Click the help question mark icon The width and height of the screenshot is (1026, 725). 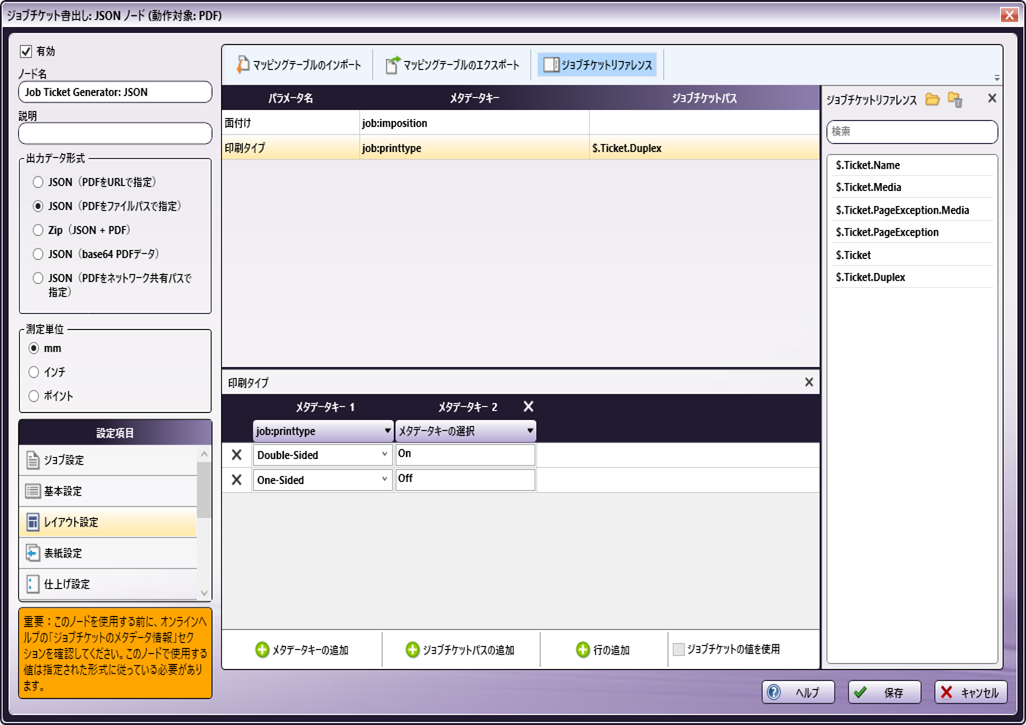(773, 692)
